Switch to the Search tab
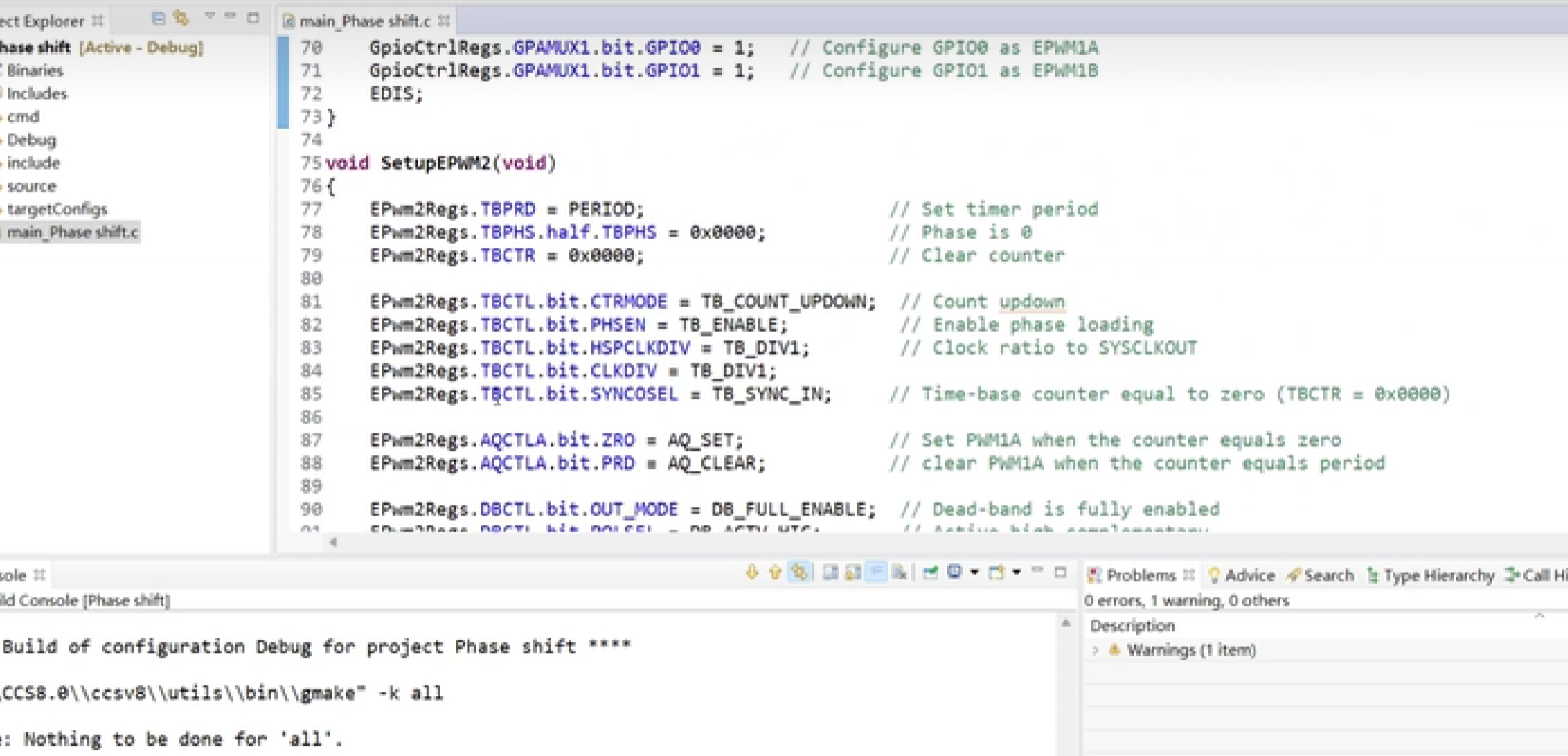 (x=1321, y=575)
